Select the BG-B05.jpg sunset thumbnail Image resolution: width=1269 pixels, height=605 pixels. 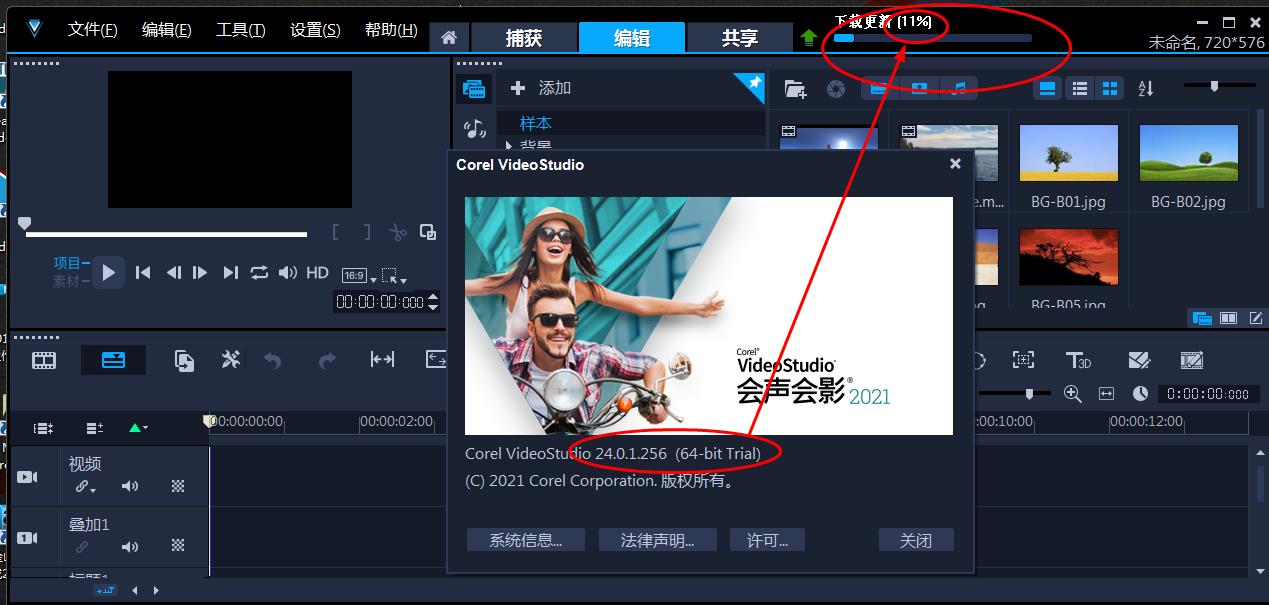(1068, 257)
